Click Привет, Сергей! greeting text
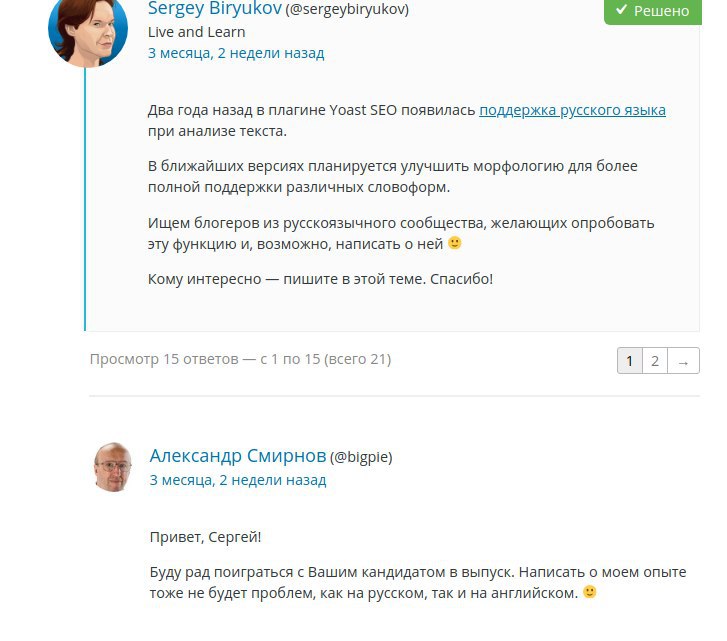 click(x=205, y=537)
